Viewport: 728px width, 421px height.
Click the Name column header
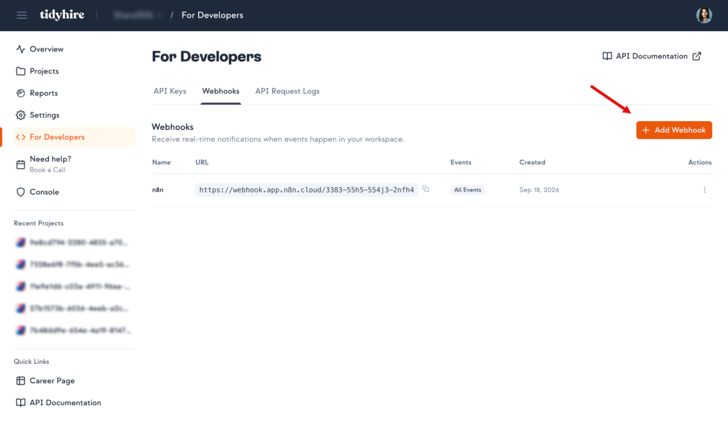click(x=161, y=162)
